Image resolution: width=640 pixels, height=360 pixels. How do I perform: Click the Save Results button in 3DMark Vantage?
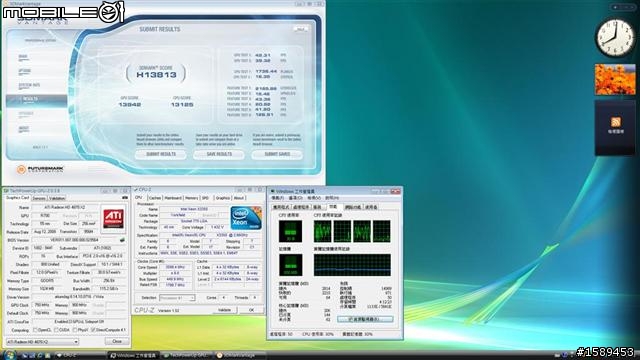pos(219,154)
